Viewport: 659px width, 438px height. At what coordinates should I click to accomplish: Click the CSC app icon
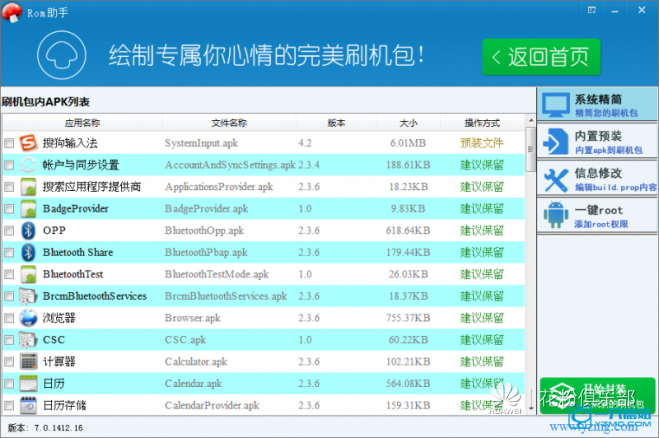(x=29, y=340)
